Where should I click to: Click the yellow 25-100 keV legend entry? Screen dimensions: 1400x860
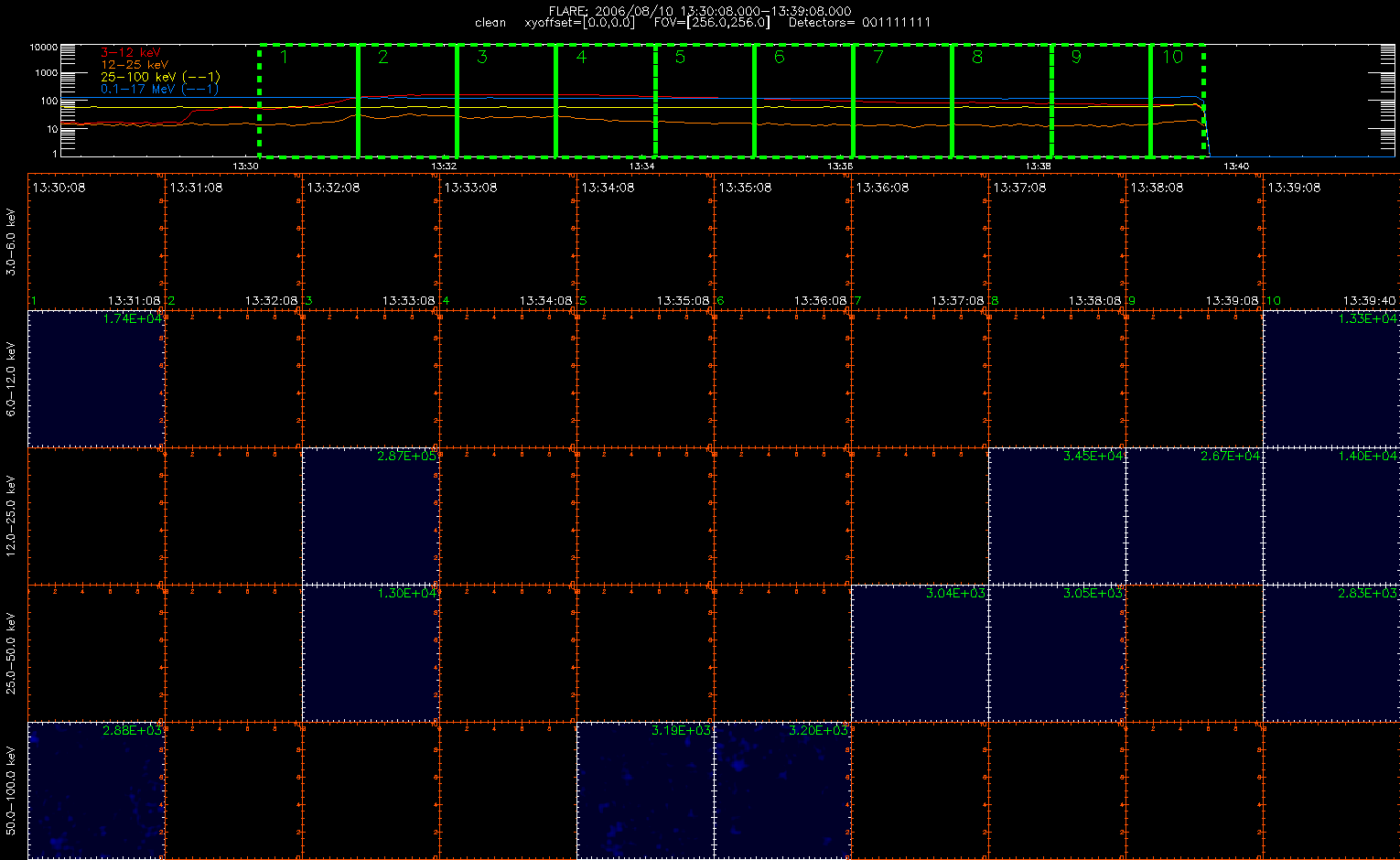pyautogui.click(x=160, y=77)
